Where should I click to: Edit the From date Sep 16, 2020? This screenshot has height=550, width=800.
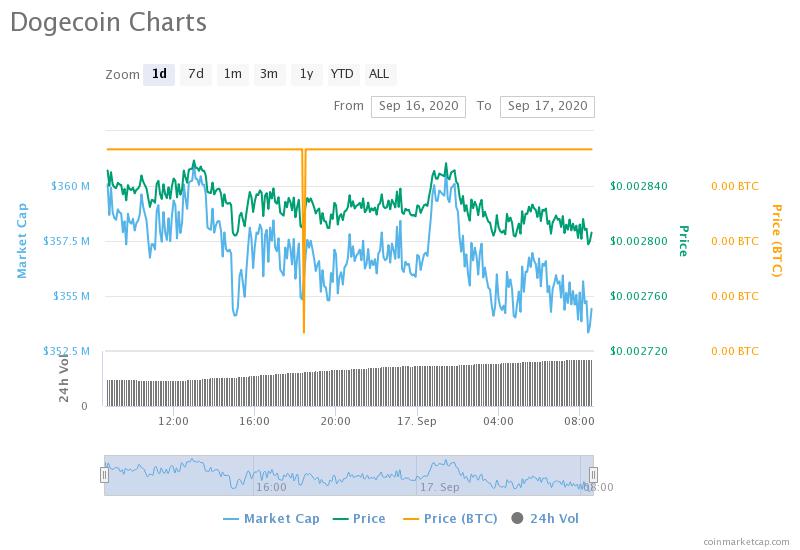click(x=418, y=107)
